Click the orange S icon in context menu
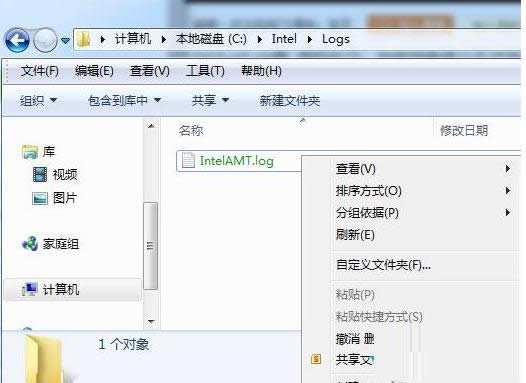Screen dimensions: 526x383 point(316,359)
